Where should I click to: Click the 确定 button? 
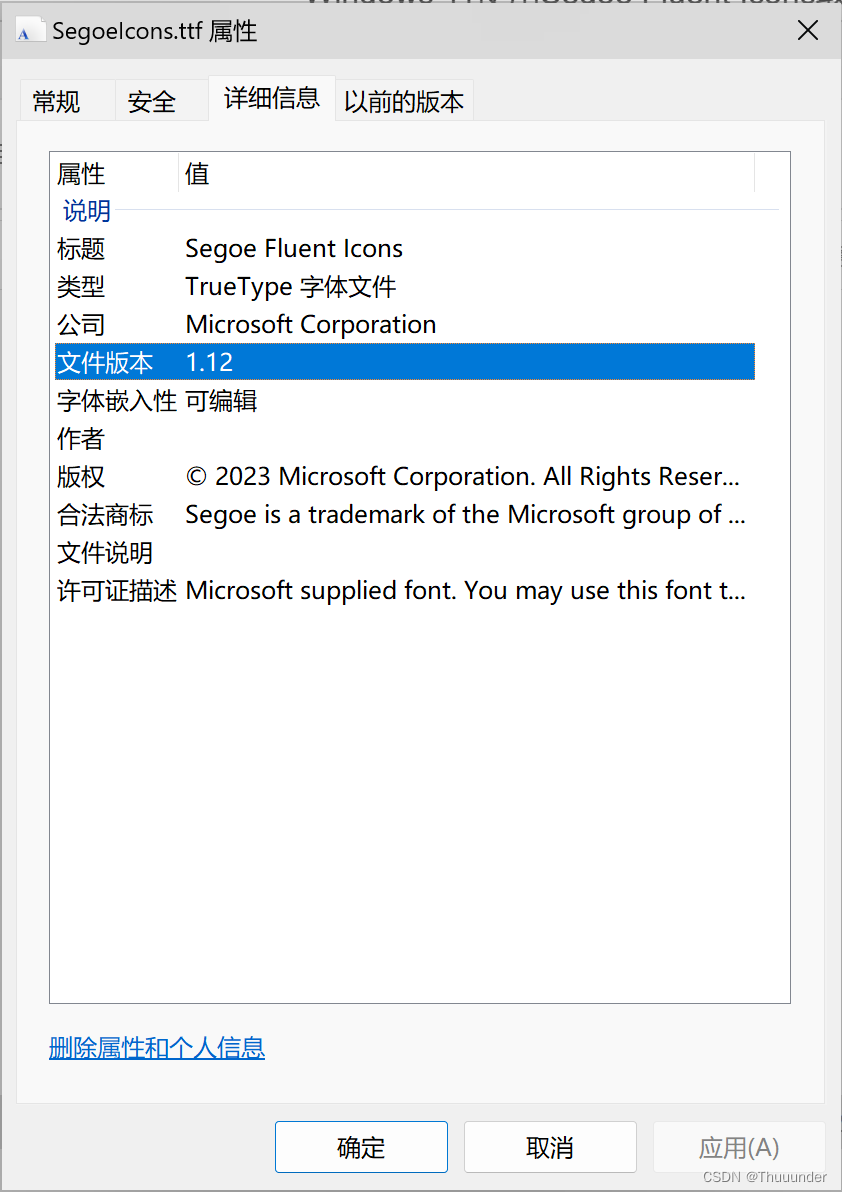click(x=361, y=1147)
